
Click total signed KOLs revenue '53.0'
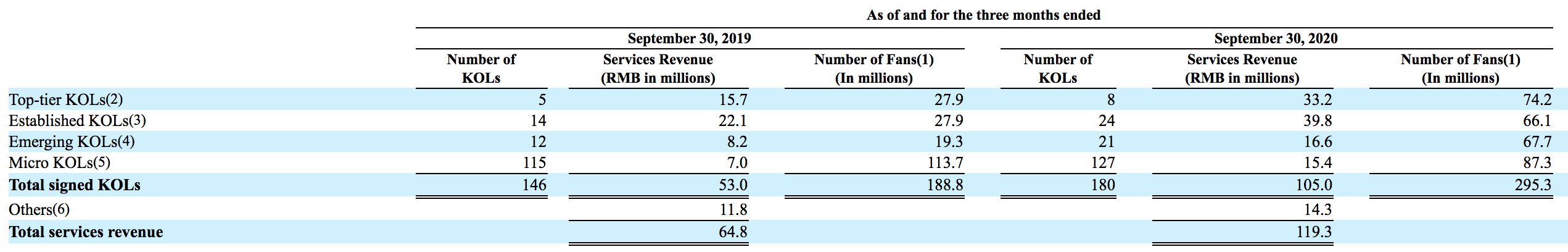pyautogui.click(x=733, y=185)
